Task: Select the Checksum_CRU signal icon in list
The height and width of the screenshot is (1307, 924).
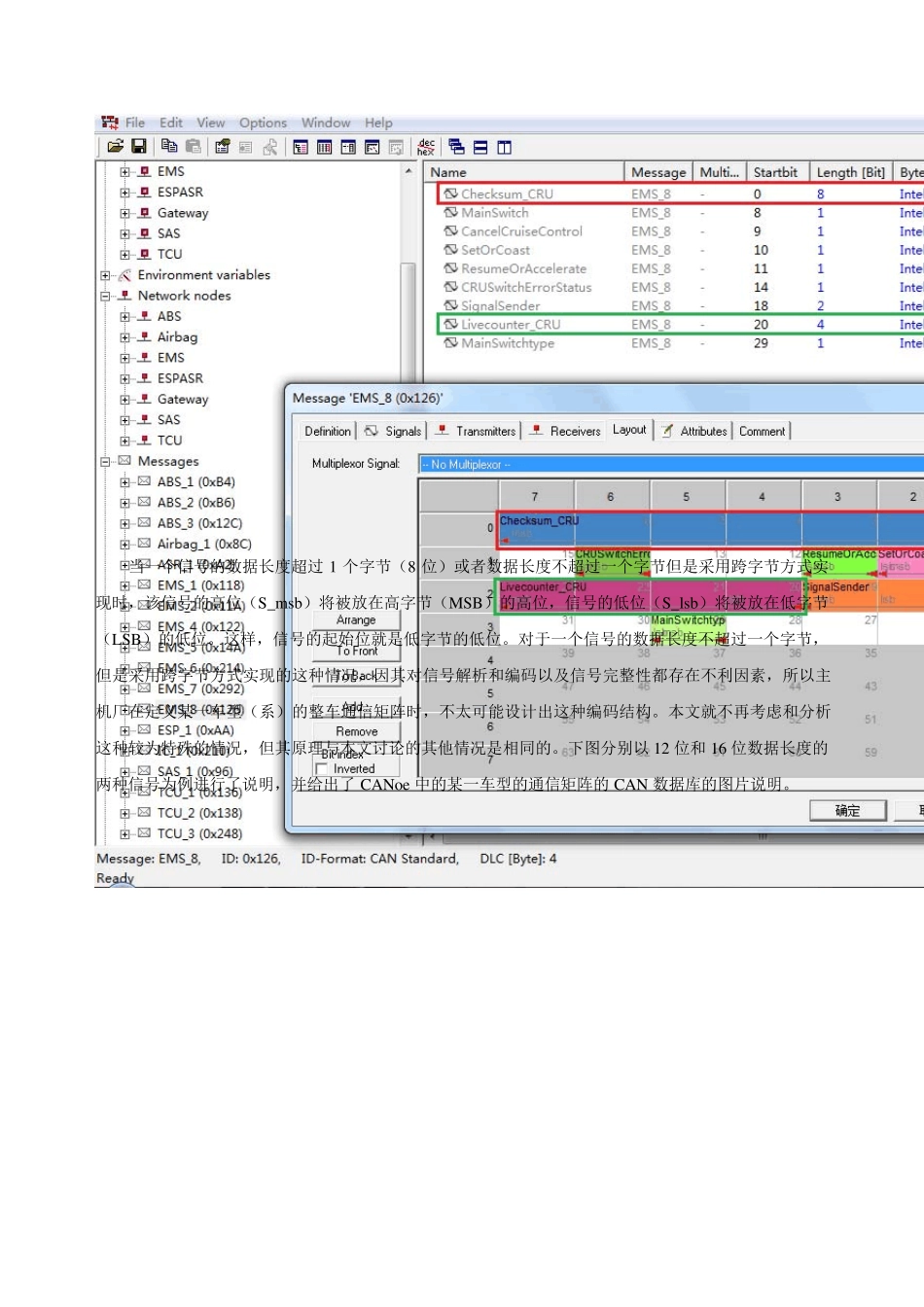Action: coord(450,194)
